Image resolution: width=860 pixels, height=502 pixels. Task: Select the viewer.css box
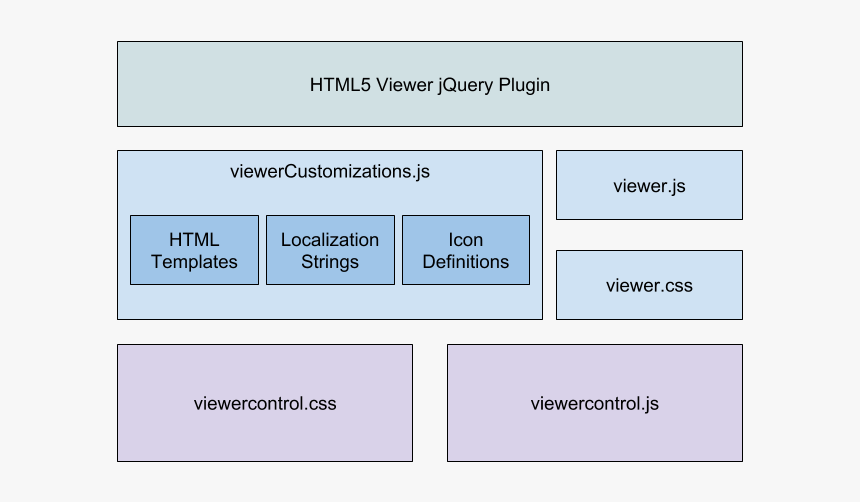(x=649, y=285)
